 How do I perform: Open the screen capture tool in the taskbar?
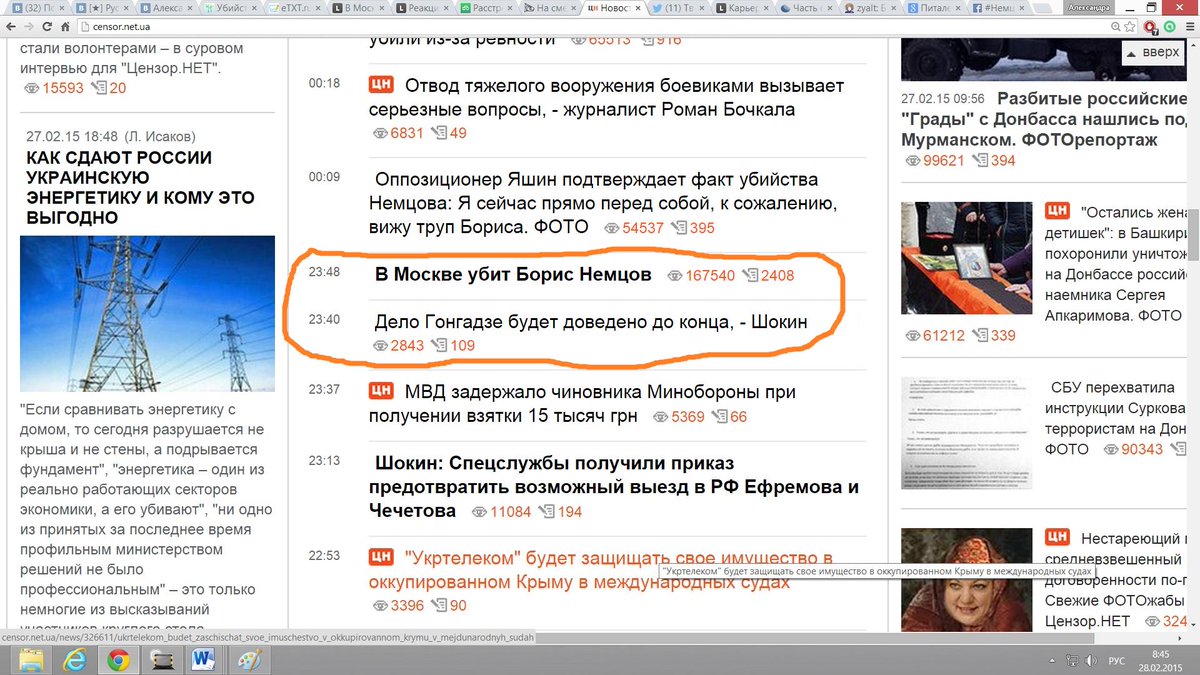[161, 660]
